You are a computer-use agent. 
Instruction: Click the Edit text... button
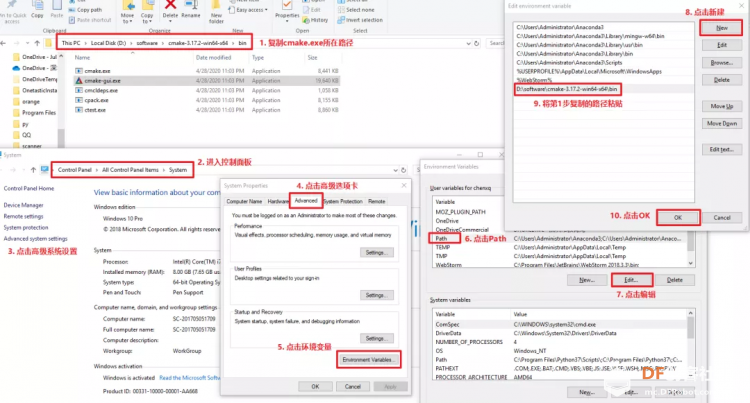pyautogui.click(x=721, y=150)
